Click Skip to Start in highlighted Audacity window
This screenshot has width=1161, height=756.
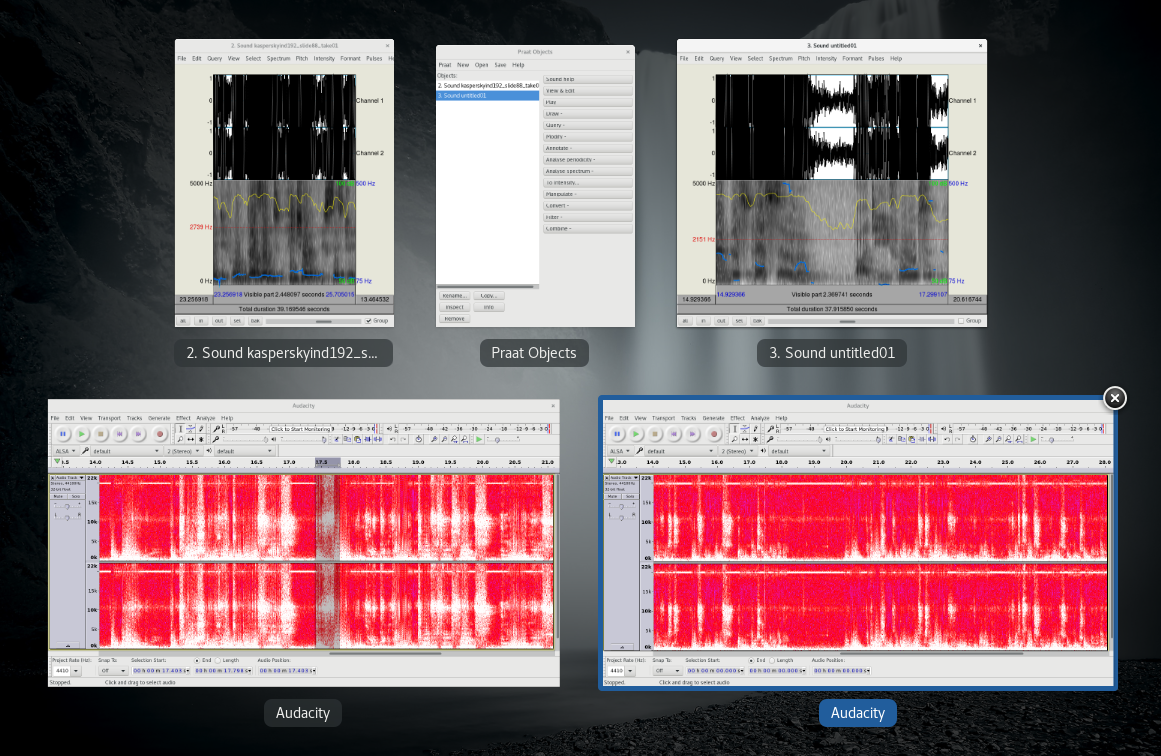click(674, 434)
